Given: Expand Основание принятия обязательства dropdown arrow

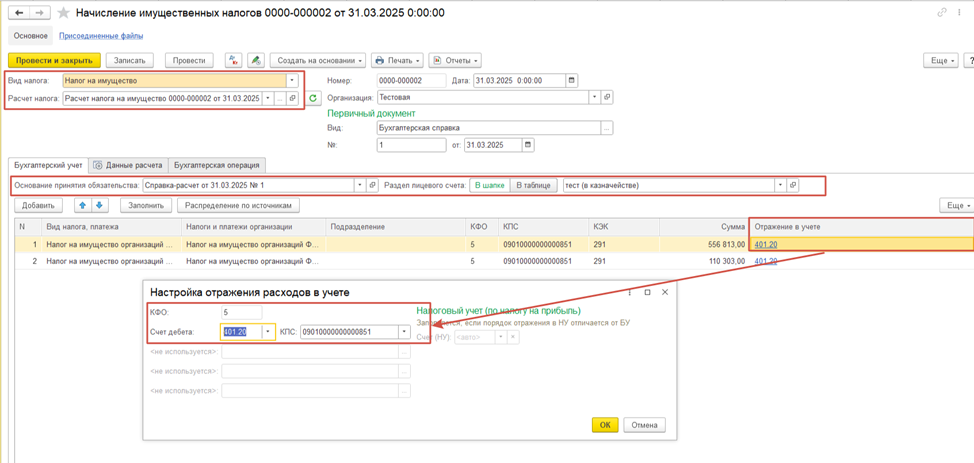Looking at the screenshot, I should click(x=360, y=185).
